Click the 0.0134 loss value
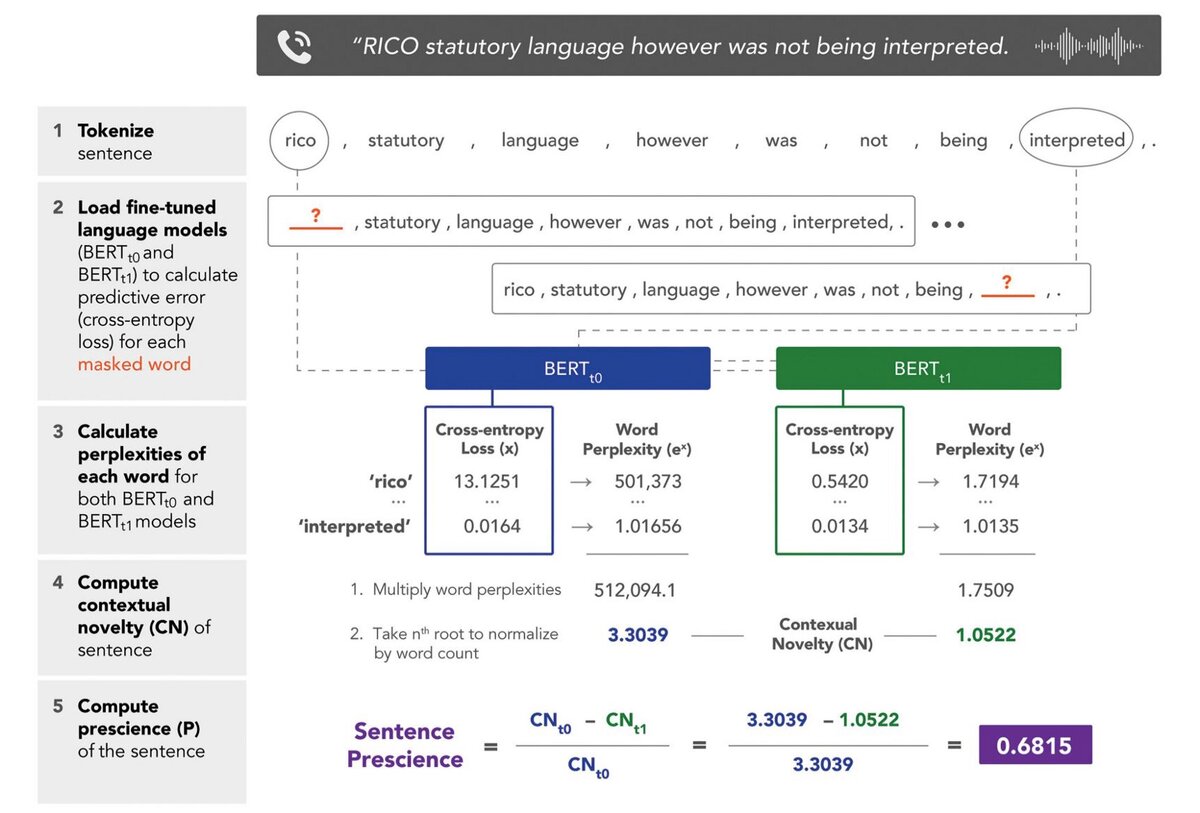The width and height of the screenshot is (1200, 813). tap(839, 526)
